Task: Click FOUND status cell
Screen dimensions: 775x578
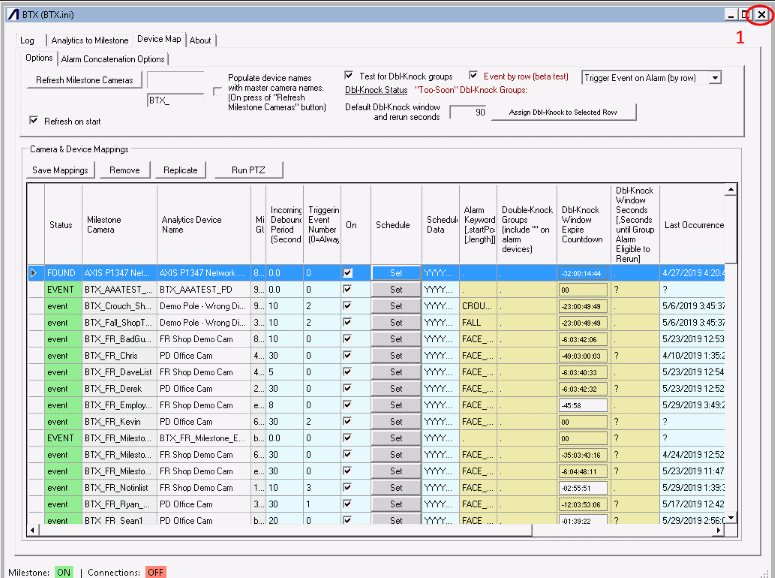Action: [63, 273]
